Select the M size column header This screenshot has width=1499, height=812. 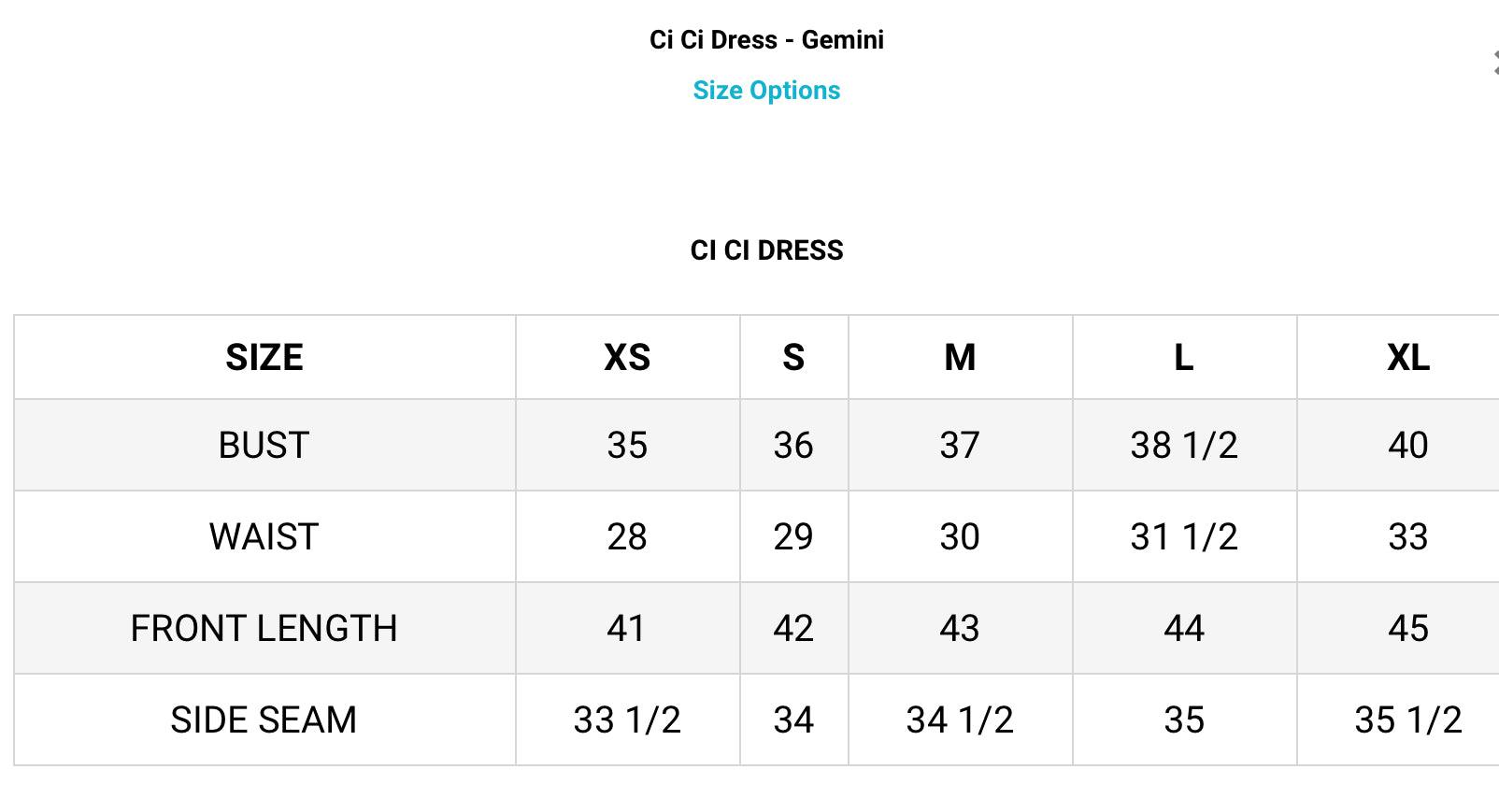tap(960, 358)
